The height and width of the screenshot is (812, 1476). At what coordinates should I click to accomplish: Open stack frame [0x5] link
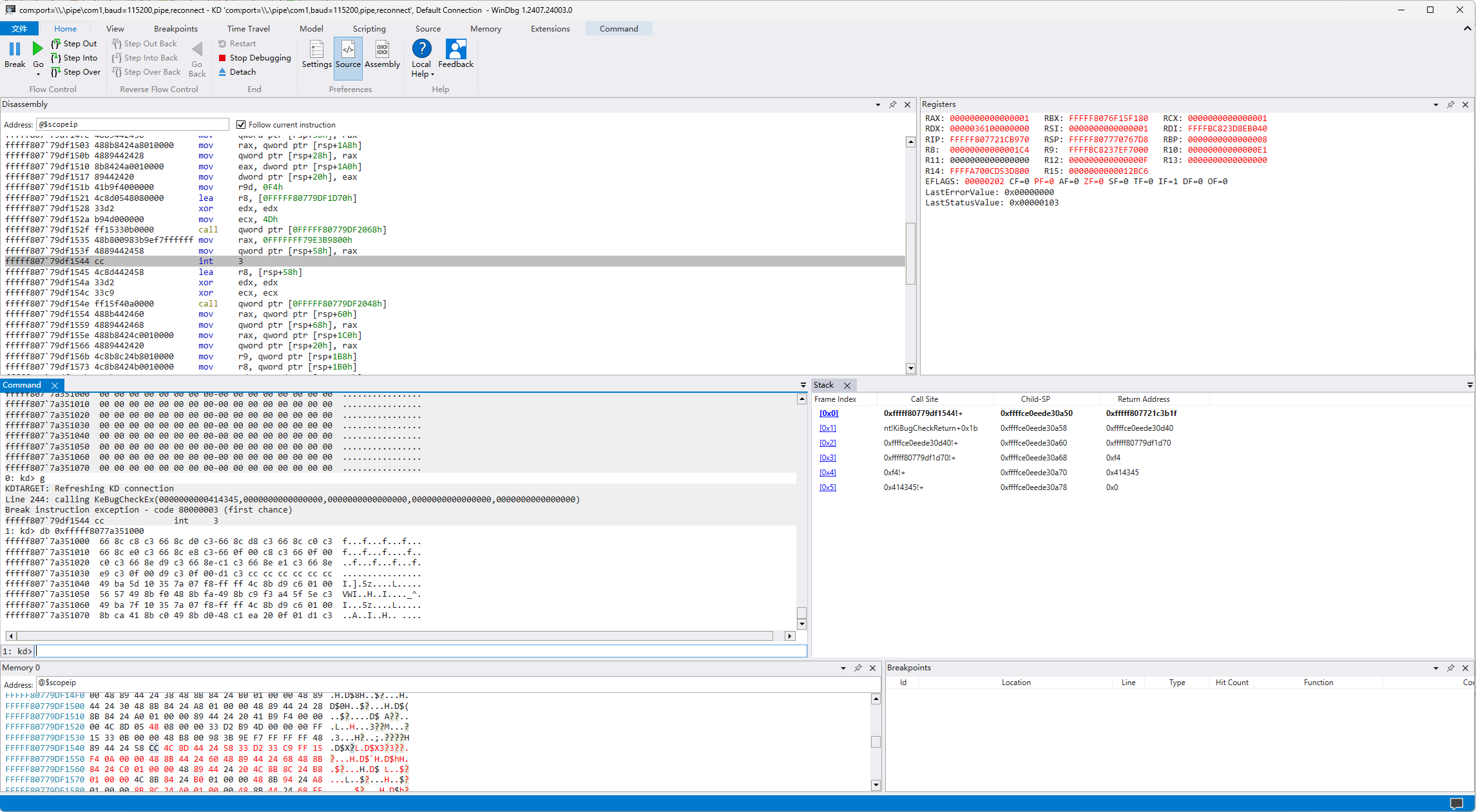tap(828, 487)
